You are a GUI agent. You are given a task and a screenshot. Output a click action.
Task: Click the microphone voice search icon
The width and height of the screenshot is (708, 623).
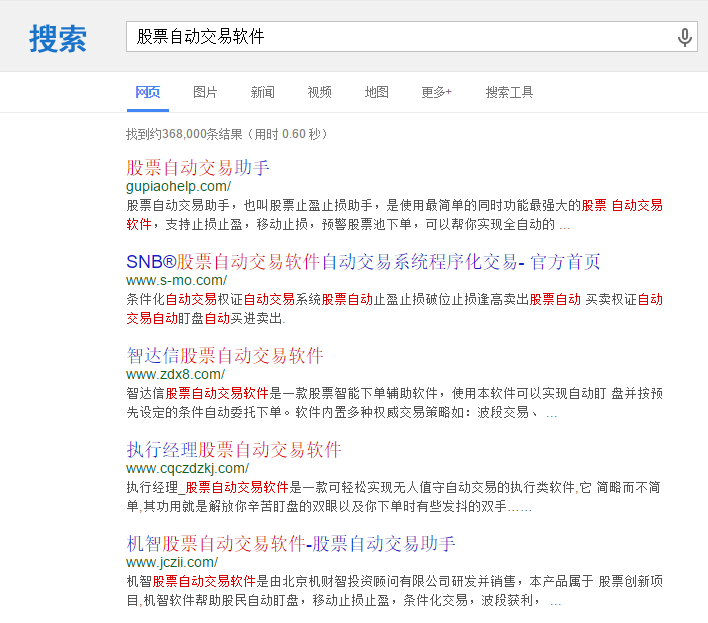click(x=685, y=37)
